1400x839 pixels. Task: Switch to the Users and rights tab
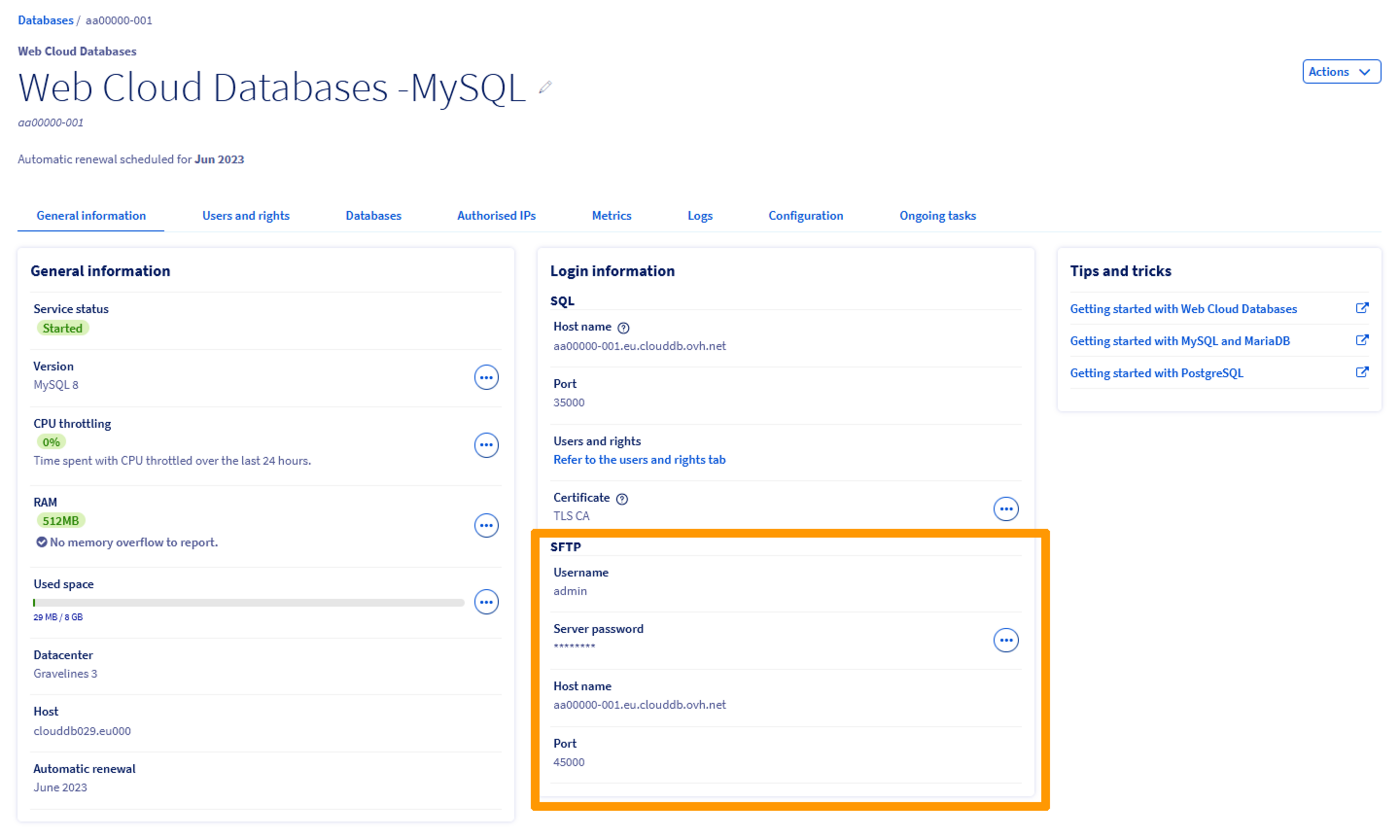point(245,215)
